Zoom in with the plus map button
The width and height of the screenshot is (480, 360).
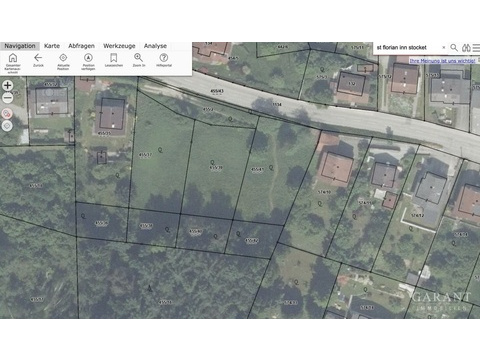point(7,85)
